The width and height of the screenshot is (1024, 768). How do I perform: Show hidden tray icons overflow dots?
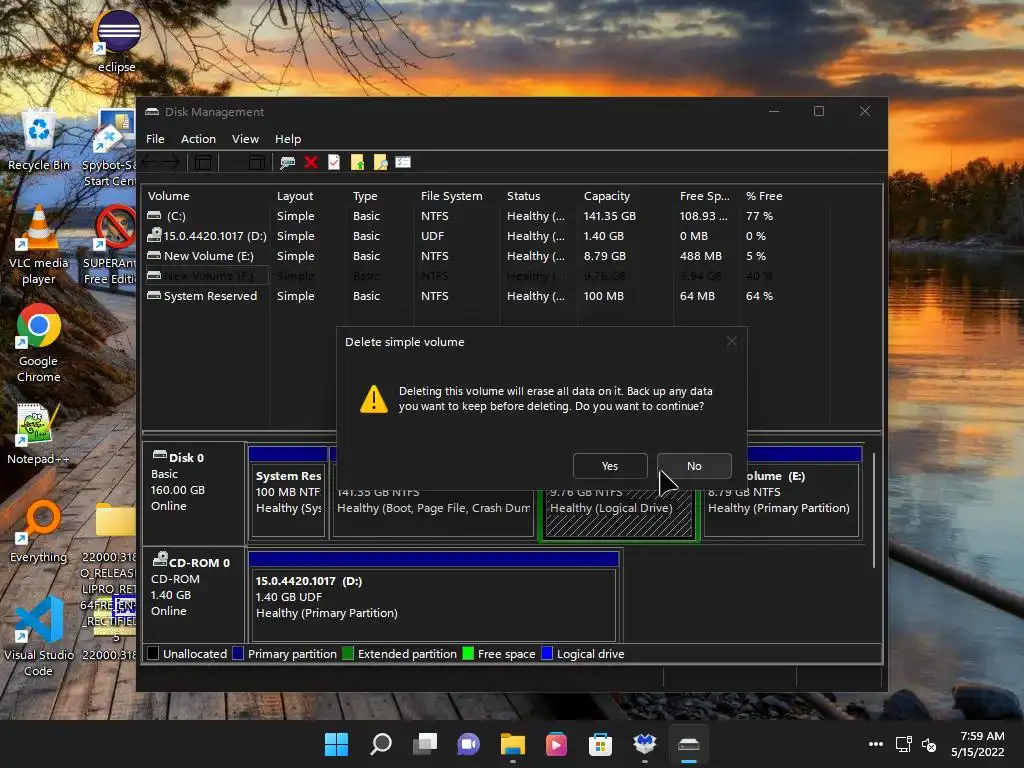click(876, 744)
